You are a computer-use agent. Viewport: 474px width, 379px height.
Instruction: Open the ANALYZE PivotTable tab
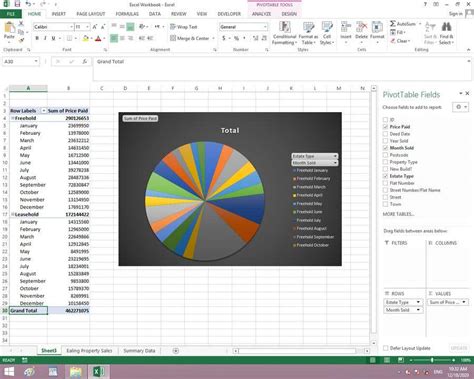pyautogui.click(x=262, y=14)
